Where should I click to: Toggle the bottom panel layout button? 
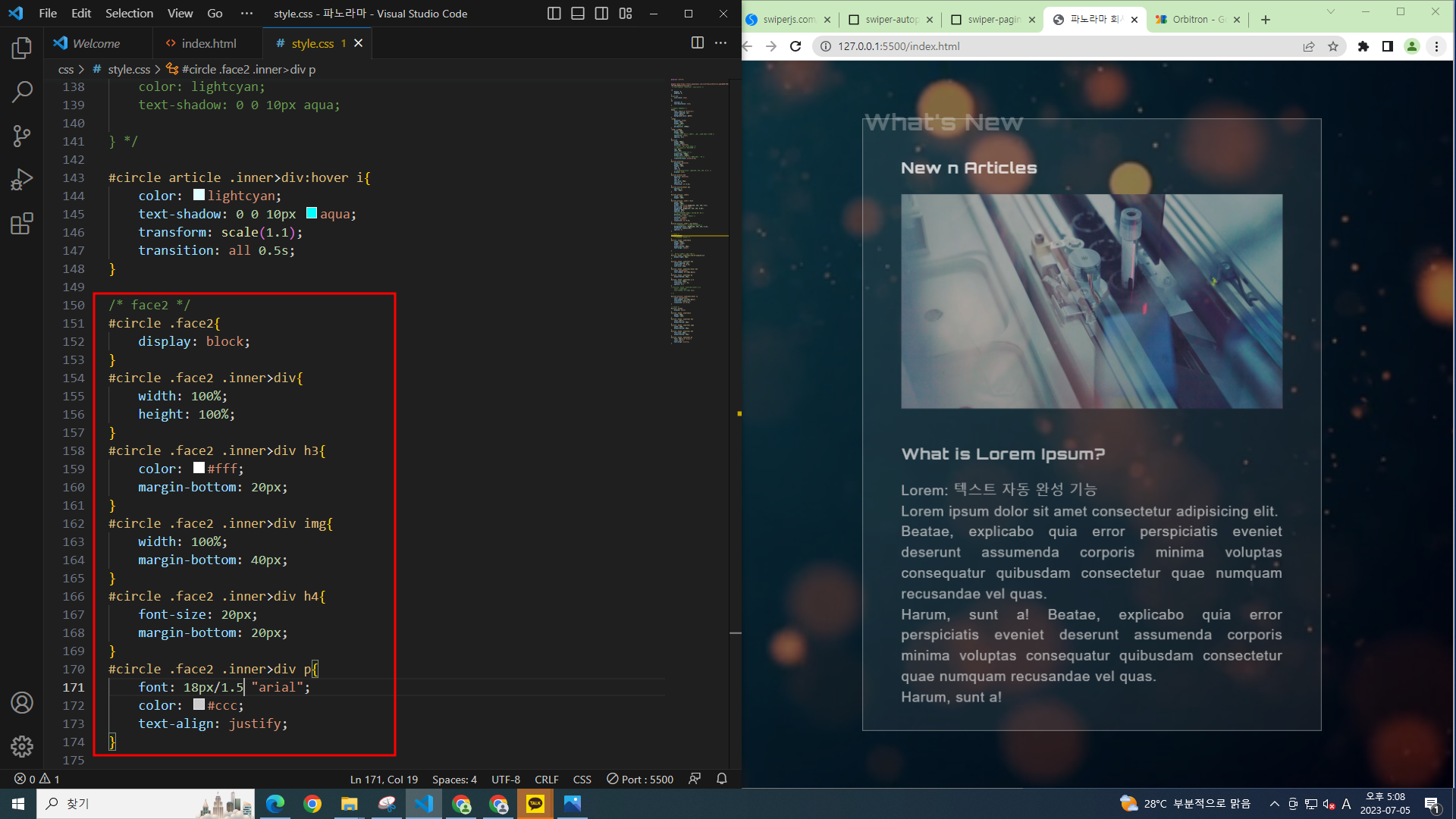point(578,14)
